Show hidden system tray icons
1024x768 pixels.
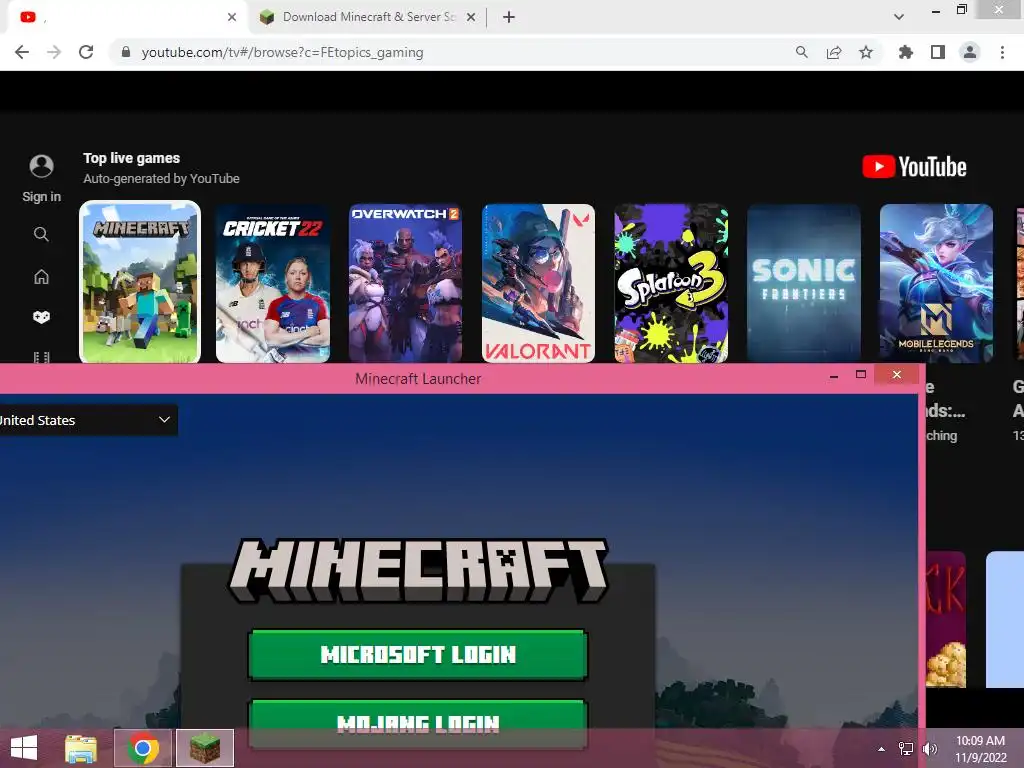click(x=882, y=749)
